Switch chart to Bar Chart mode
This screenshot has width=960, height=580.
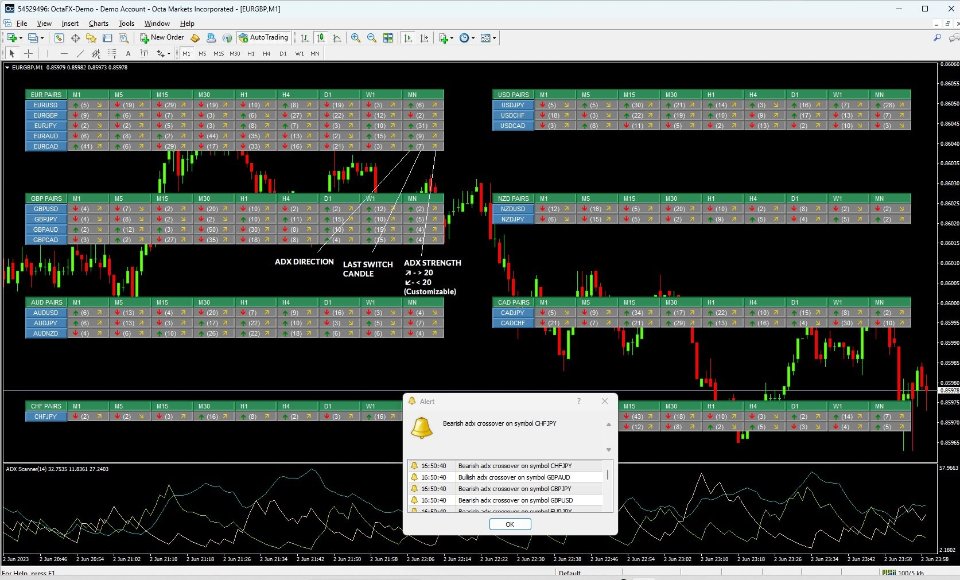tap(304, 38)
